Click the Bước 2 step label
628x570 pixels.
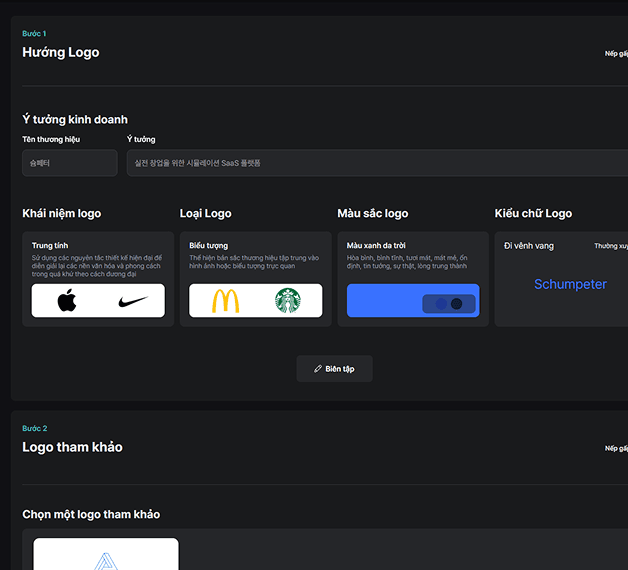(x=34, y=429)
